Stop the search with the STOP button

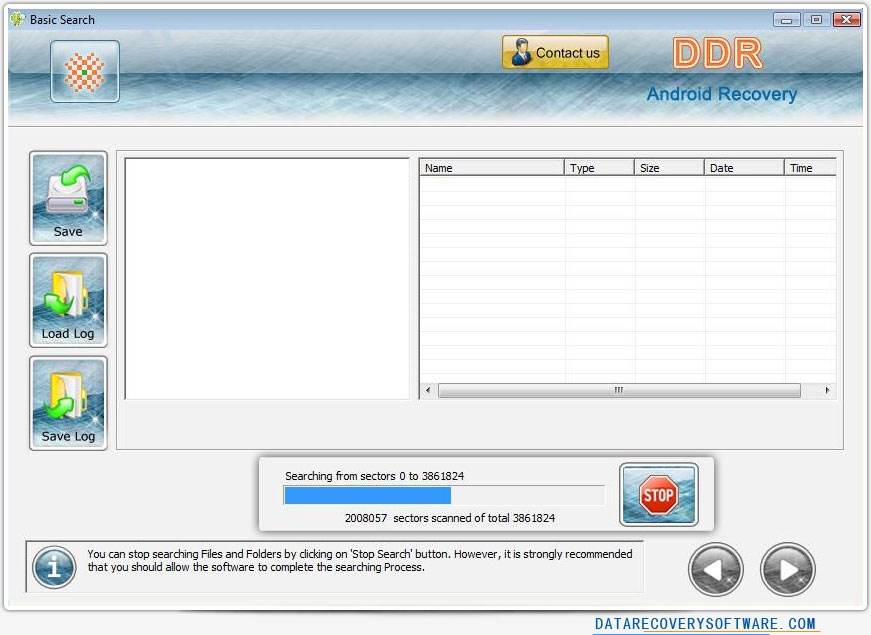click(658, 494)
